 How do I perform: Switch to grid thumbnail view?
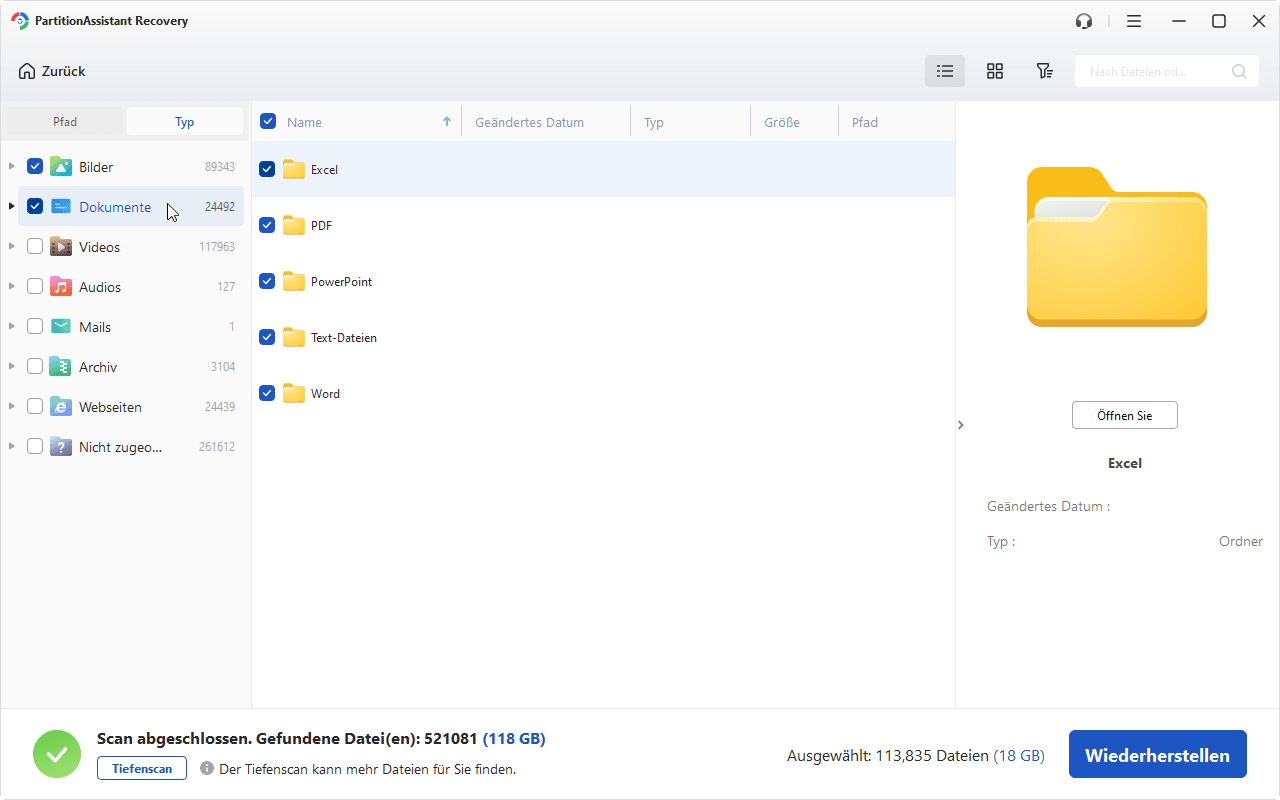pyautogui.click(x=995, y=71)
